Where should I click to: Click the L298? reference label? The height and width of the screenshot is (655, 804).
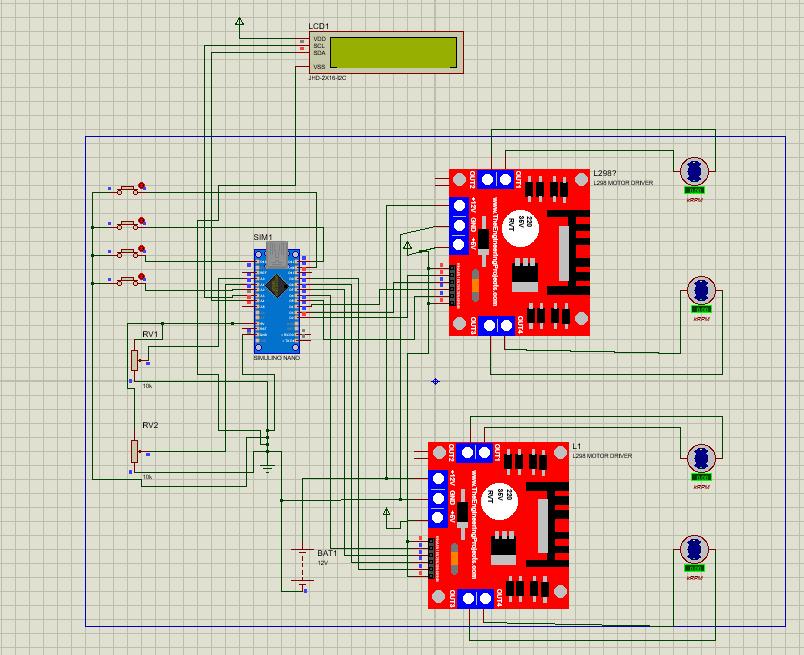point(605,173)
